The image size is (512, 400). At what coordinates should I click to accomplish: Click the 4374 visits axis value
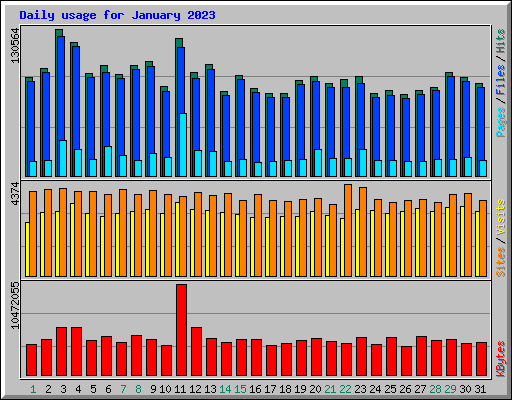(x=15, y=194)
